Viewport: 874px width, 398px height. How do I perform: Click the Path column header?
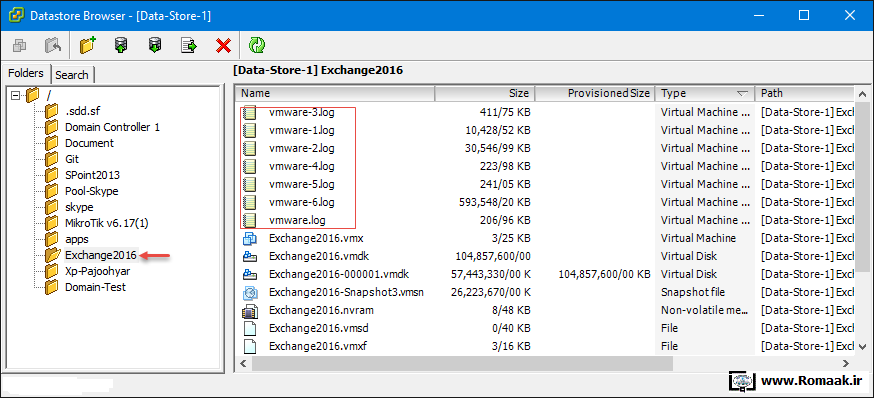coord(804,93)
